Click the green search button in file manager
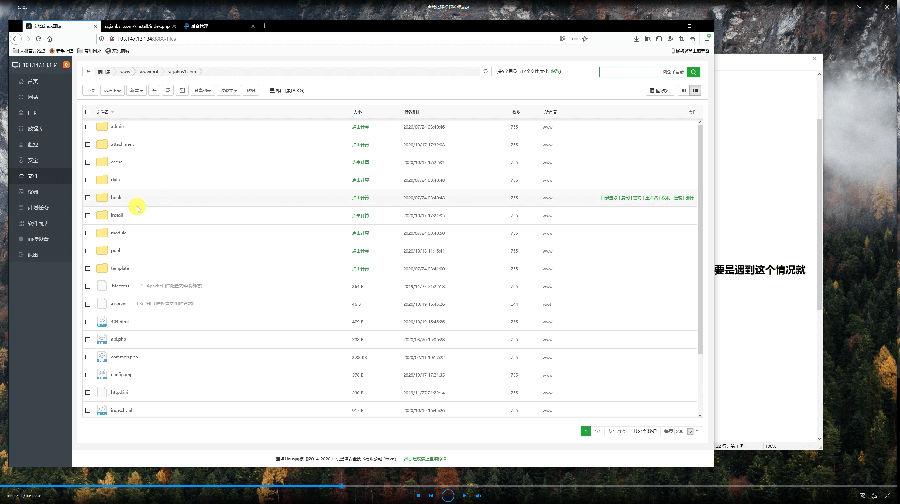This screenshot has width=900, height=504. 693,72
